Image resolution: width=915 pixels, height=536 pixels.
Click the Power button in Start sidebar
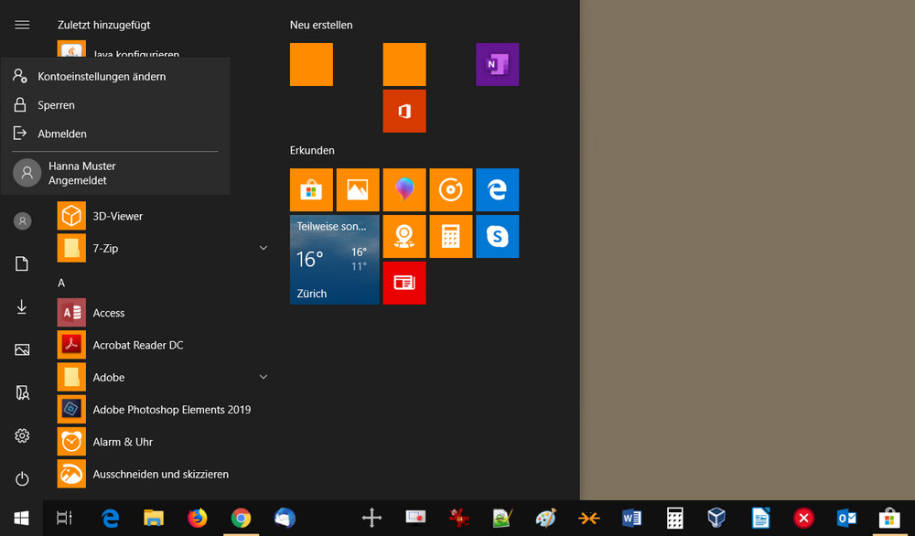point(22,479)
